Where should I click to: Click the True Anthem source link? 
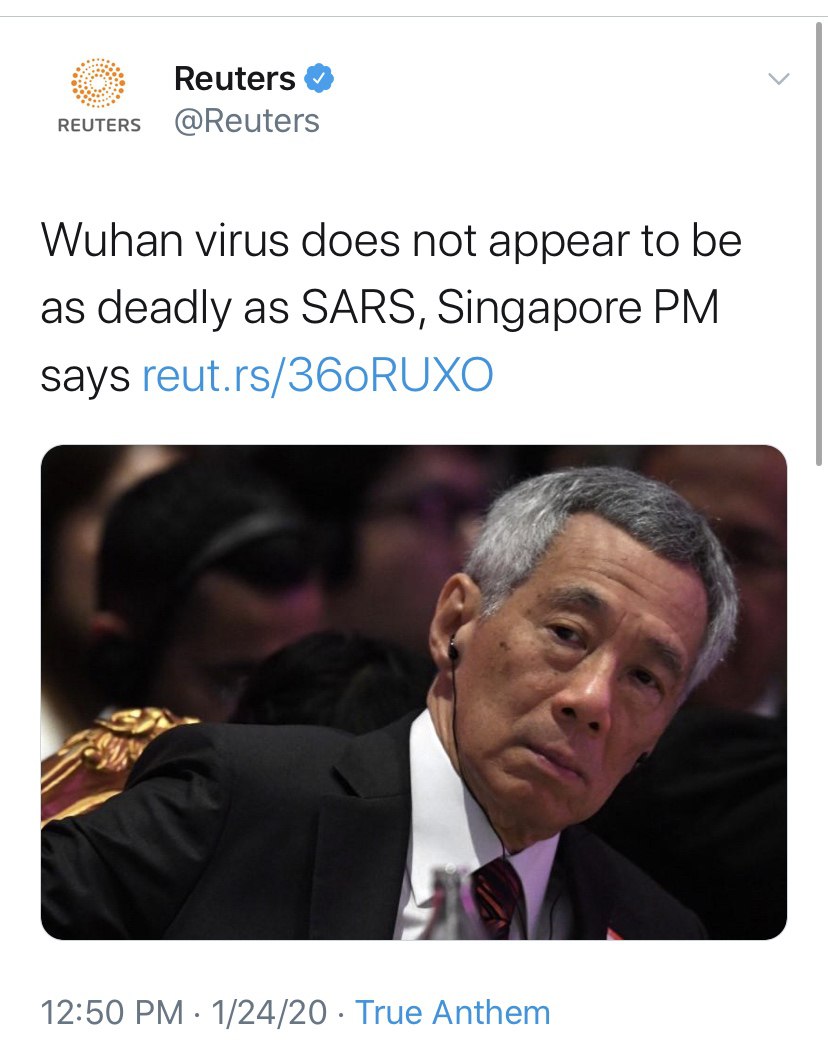click(x=452, y=1012)
